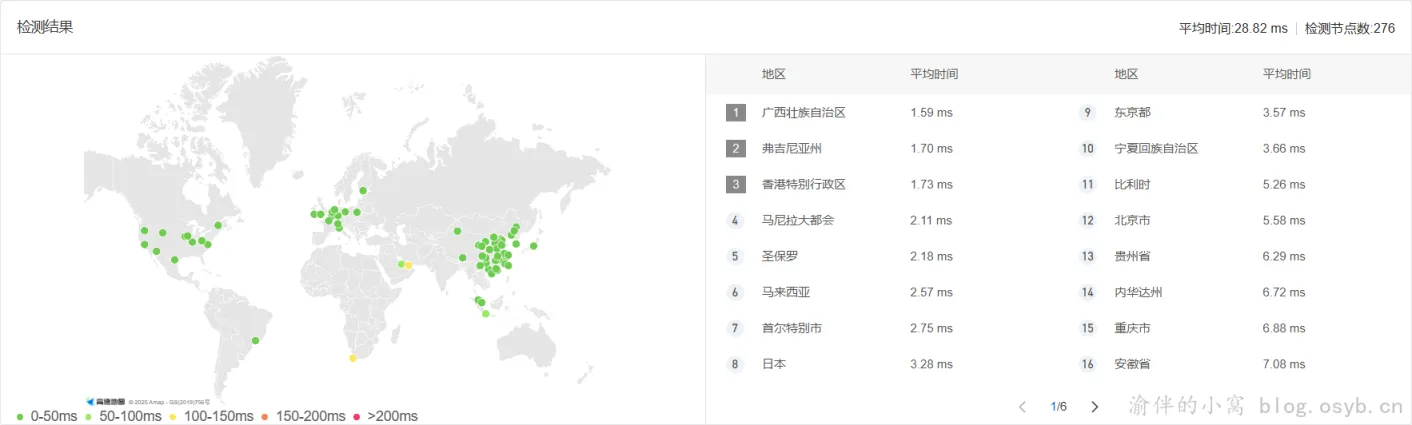Click the 1.70 ms time value
Viewport: 1412px width, 425px height.
932,149
